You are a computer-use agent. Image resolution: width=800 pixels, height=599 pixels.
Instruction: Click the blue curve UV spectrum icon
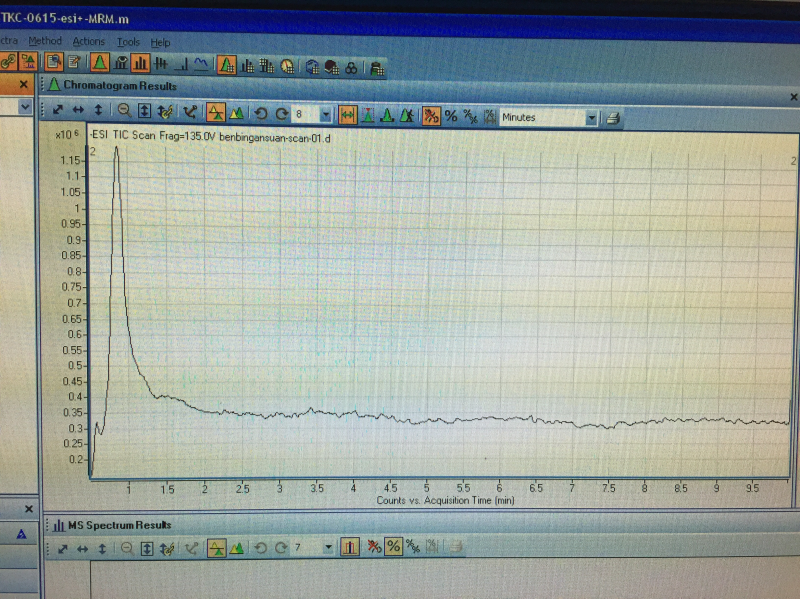[x=201, y=64]
